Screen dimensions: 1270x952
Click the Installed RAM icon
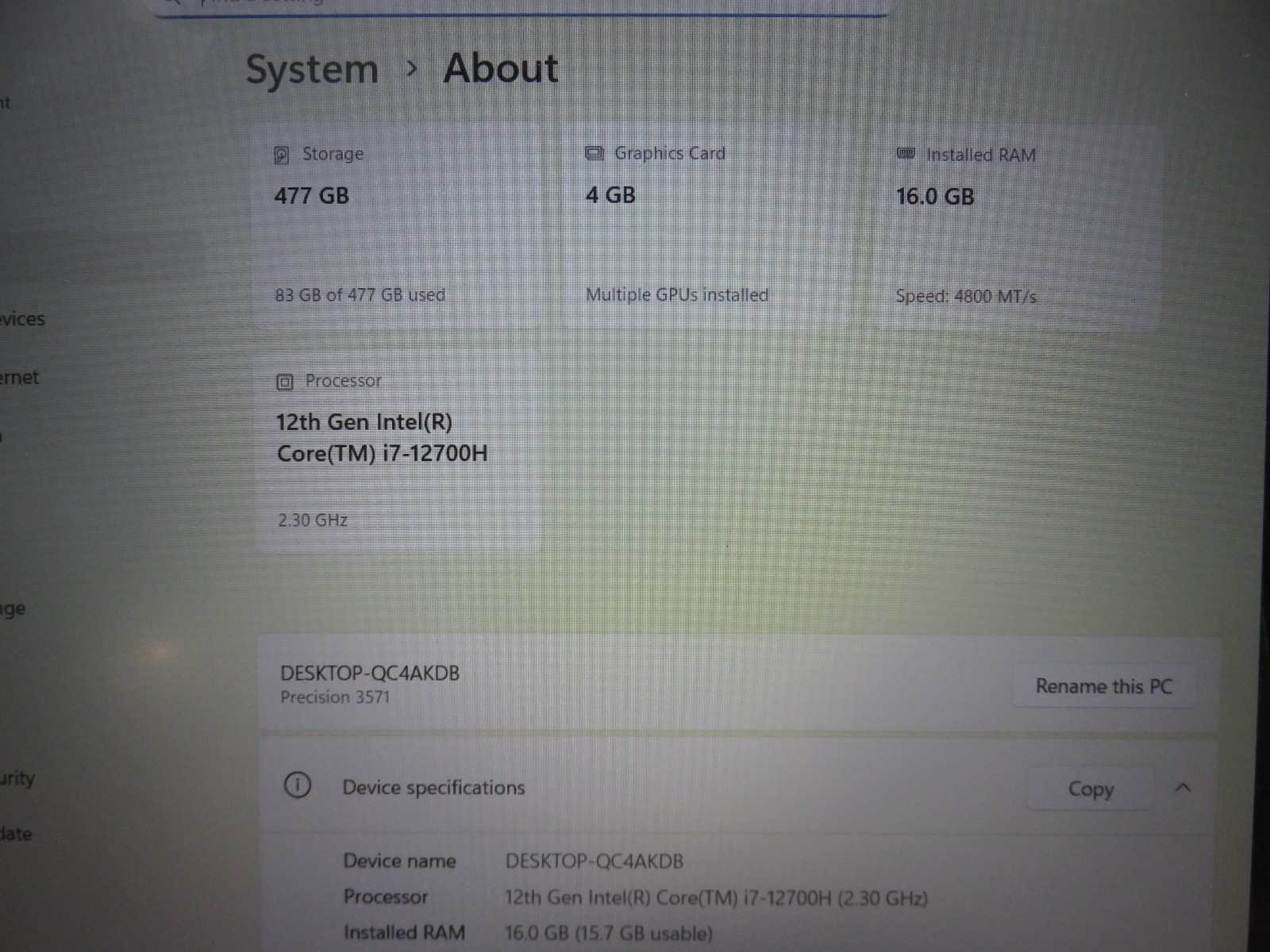click(906, 153)
